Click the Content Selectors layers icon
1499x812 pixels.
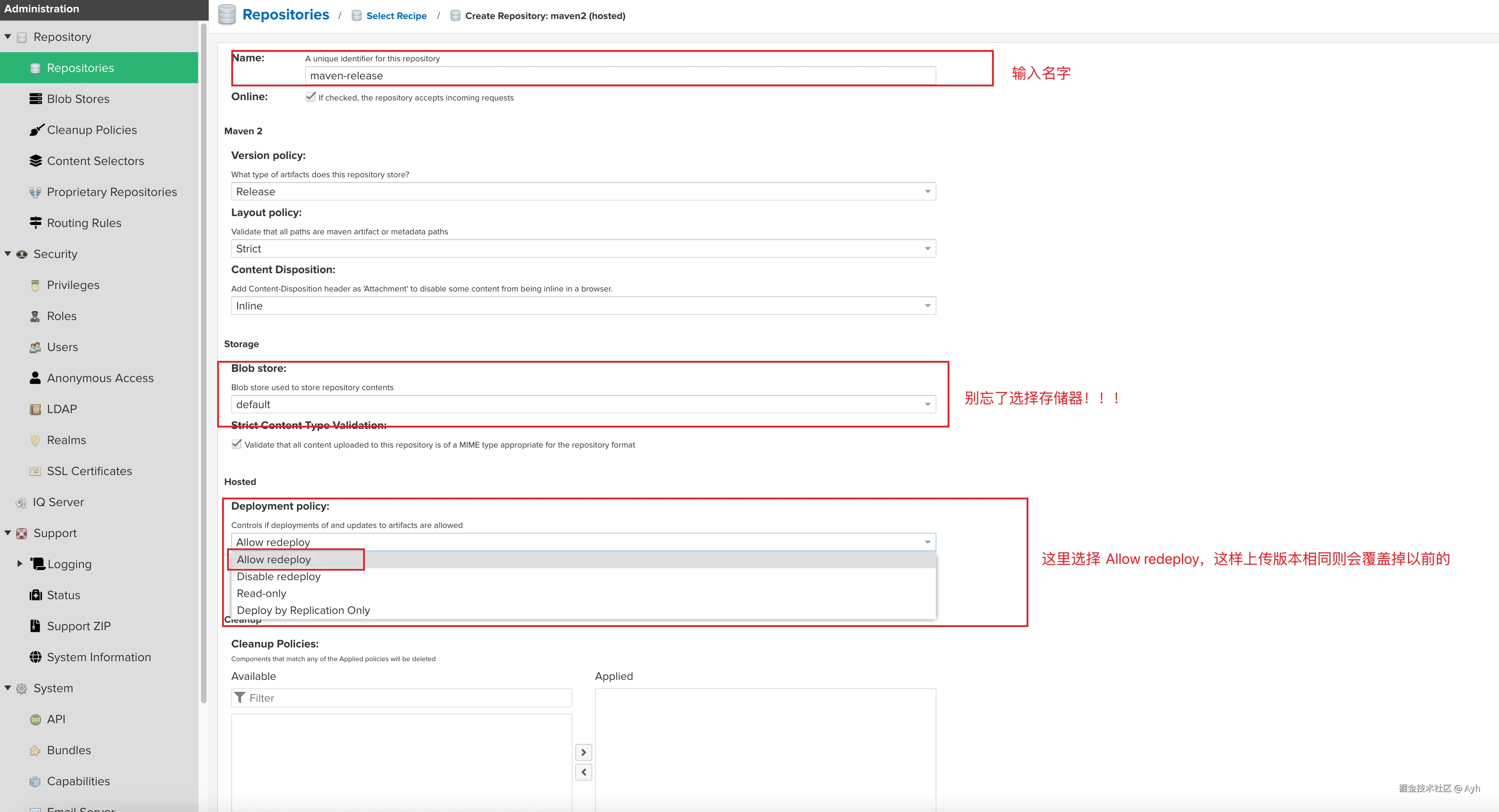36,161
